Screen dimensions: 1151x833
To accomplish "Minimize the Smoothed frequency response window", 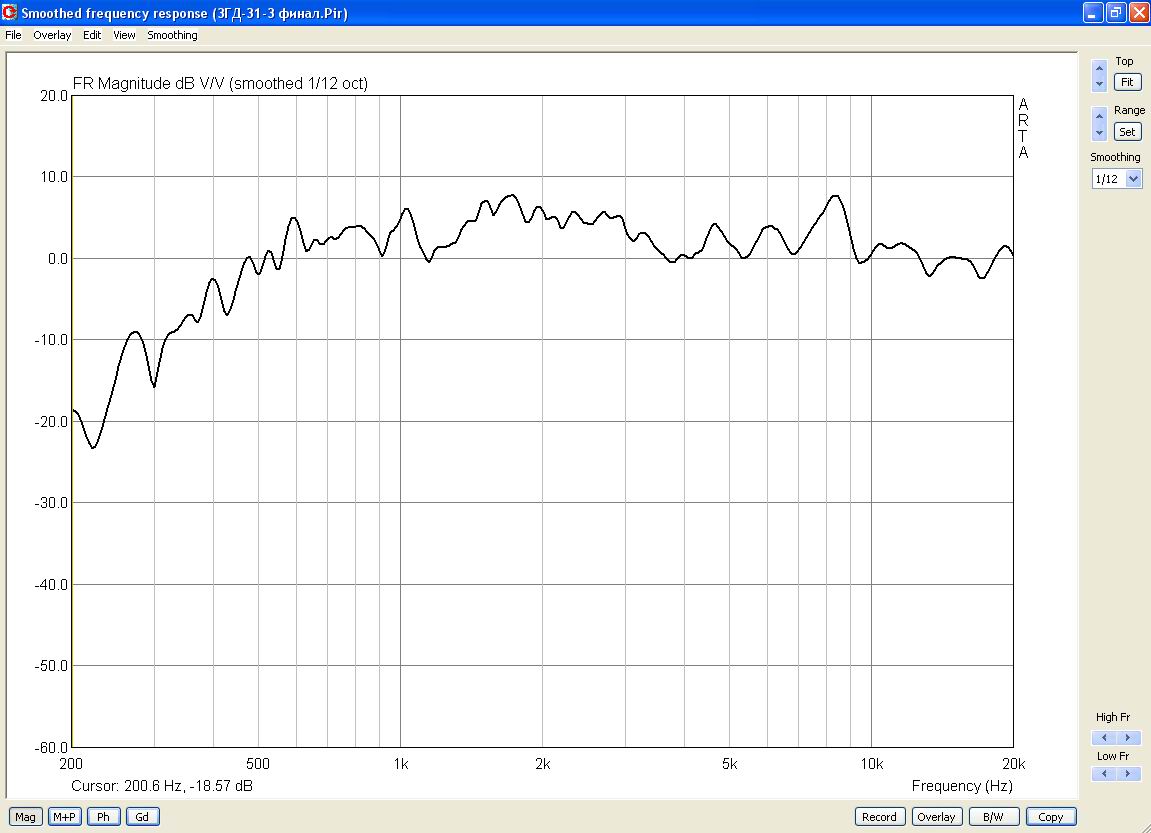I will tap(1092, 12).
